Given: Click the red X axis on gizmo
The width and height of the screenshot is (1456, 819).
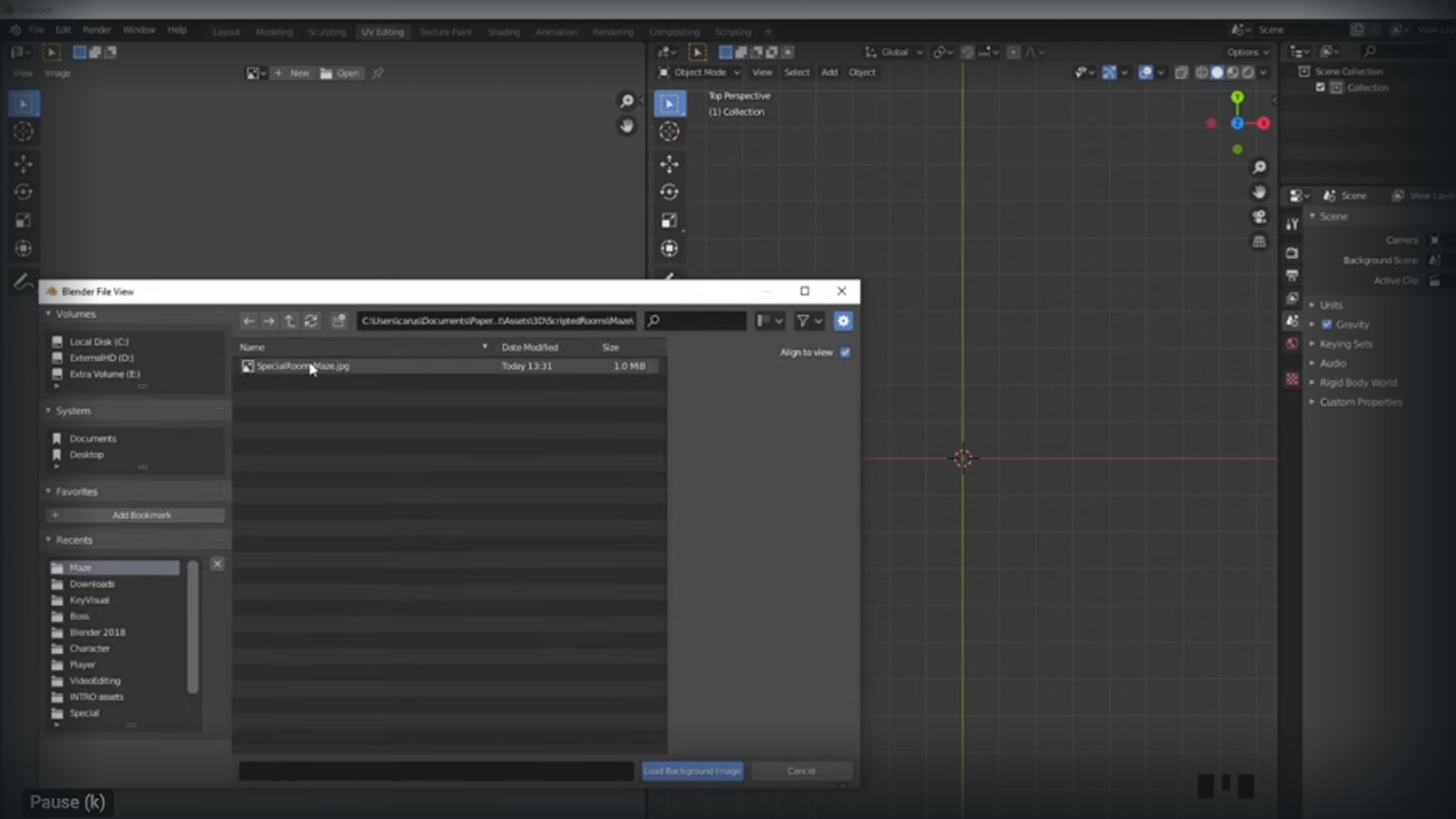Looking at the screenshot, I should [1263, 123].
